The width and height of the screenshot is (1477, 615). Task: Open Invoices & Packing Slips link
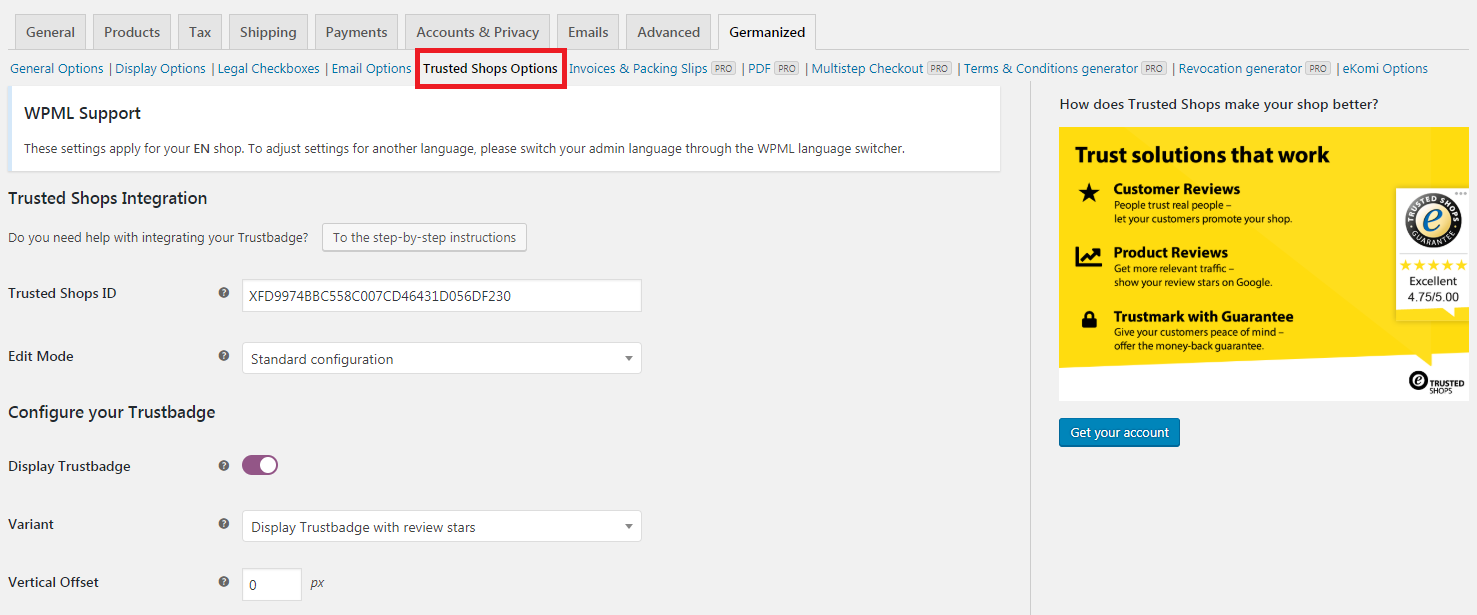[x=638, y=69]
